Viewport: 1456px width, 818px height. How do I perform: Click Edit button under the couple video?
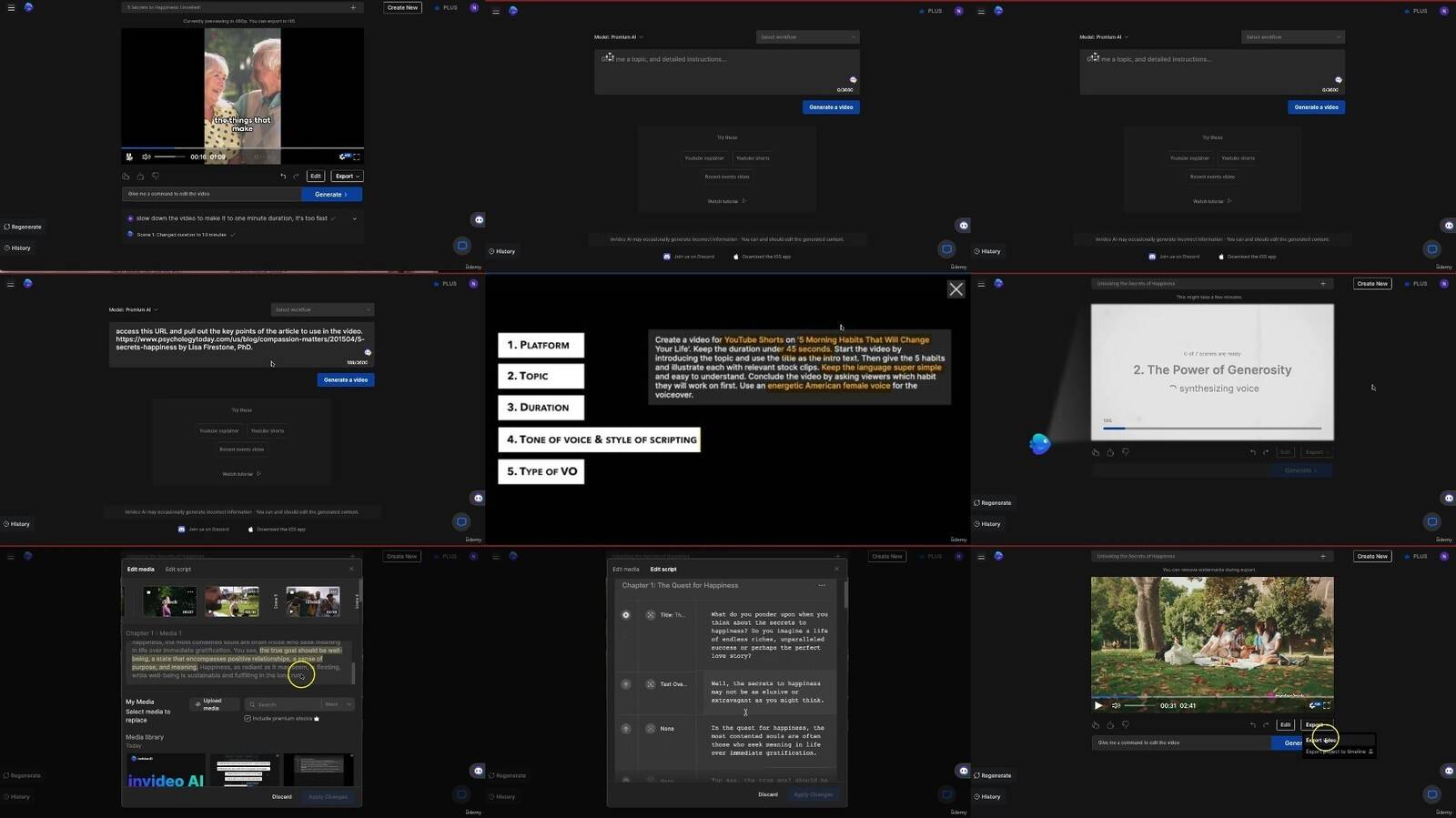point(316,176)
